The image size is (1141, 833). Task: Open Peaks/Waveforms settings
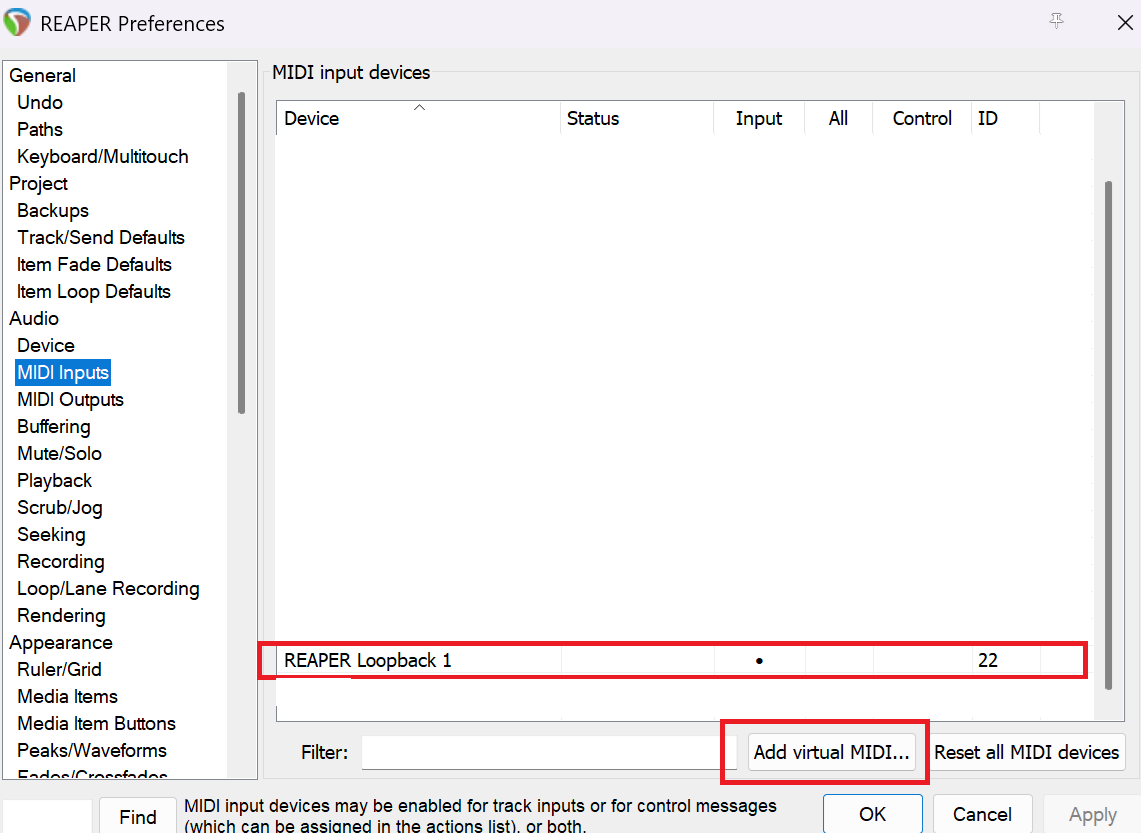coord(92,750)
